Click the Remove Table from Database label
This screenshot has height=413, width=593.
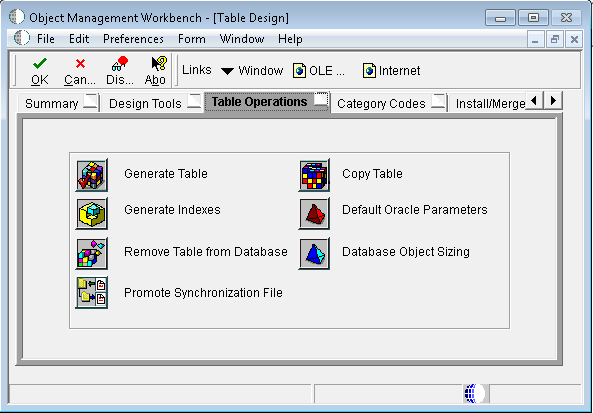pyautogui.click(x=206, y=252)
